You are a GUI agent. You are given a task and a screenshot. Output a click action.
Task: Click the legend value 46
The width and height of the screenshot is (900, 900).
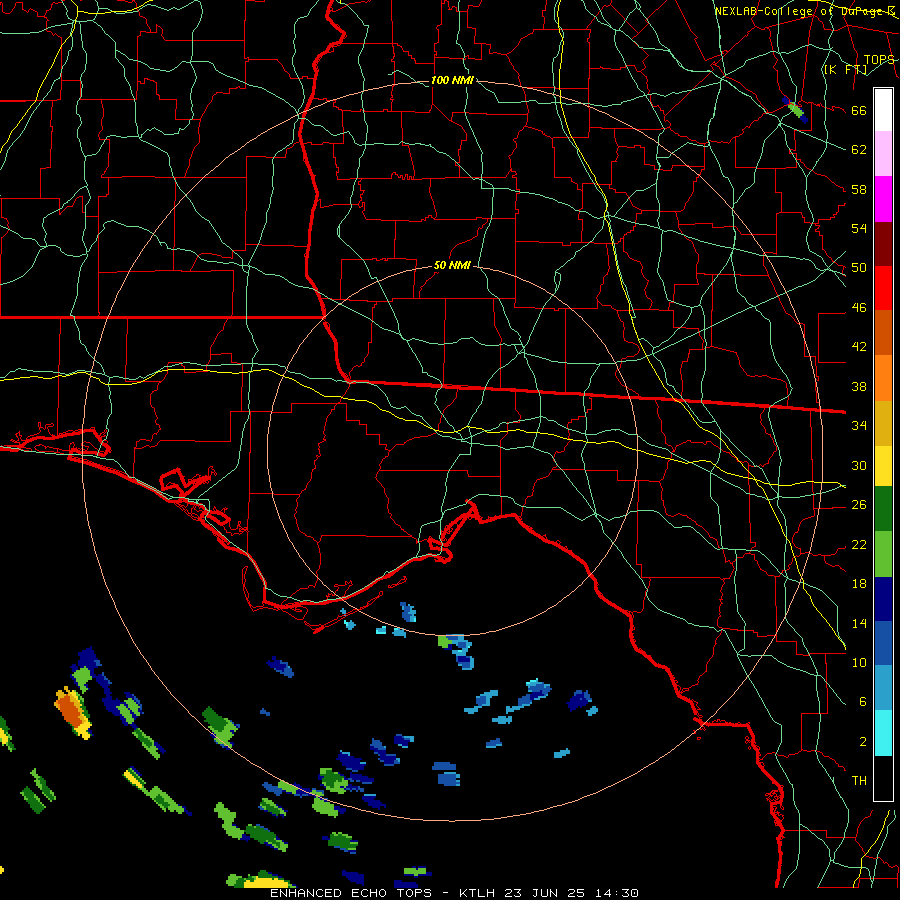tap(859, 308)
